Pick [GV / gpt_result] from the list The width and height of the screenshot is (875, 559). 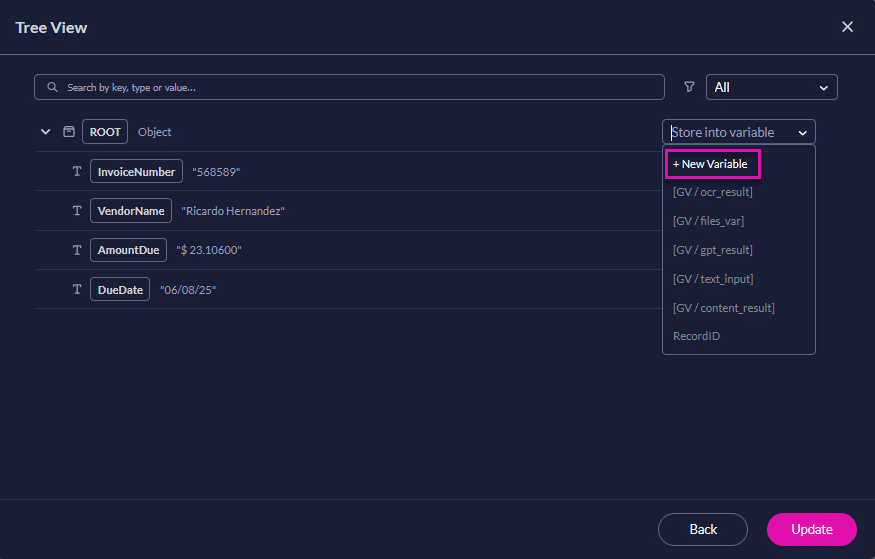713,250
